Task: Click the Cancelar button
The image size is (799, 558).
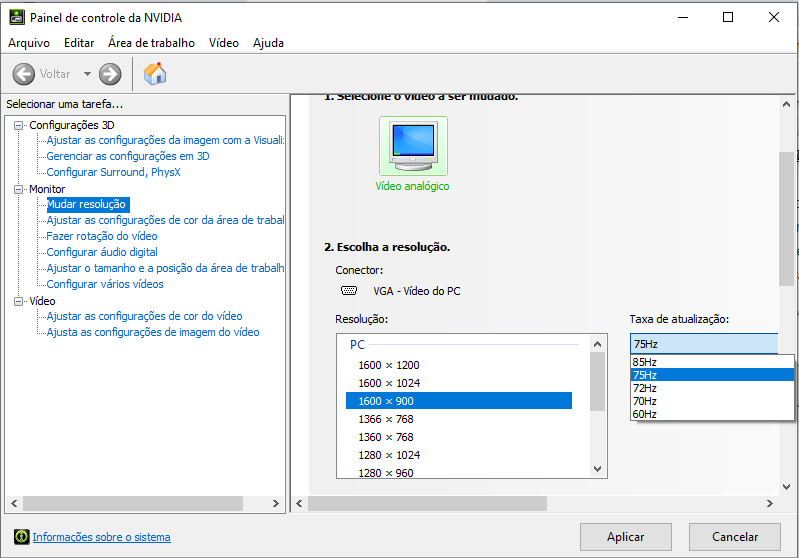Action: pyautogui.click(x=735, y=537)
